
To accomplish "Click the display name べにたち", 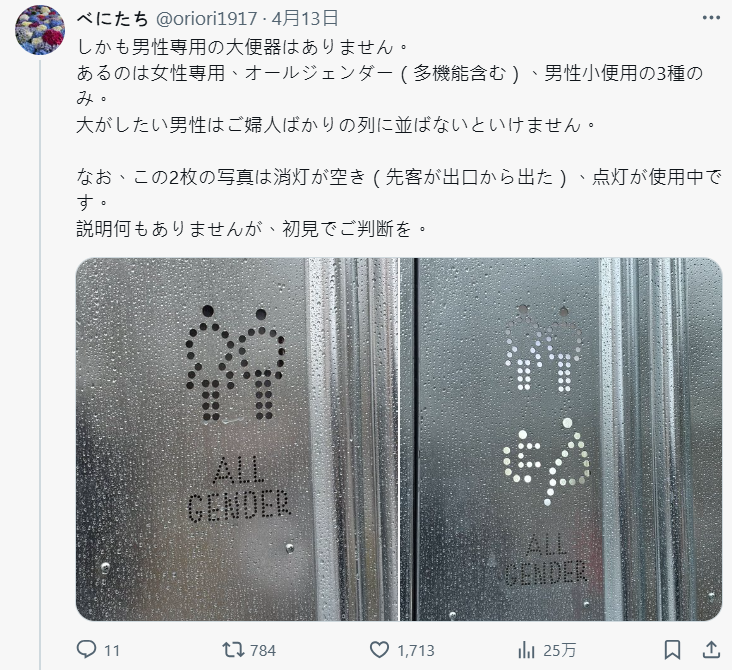I will (x=112, y=19).
